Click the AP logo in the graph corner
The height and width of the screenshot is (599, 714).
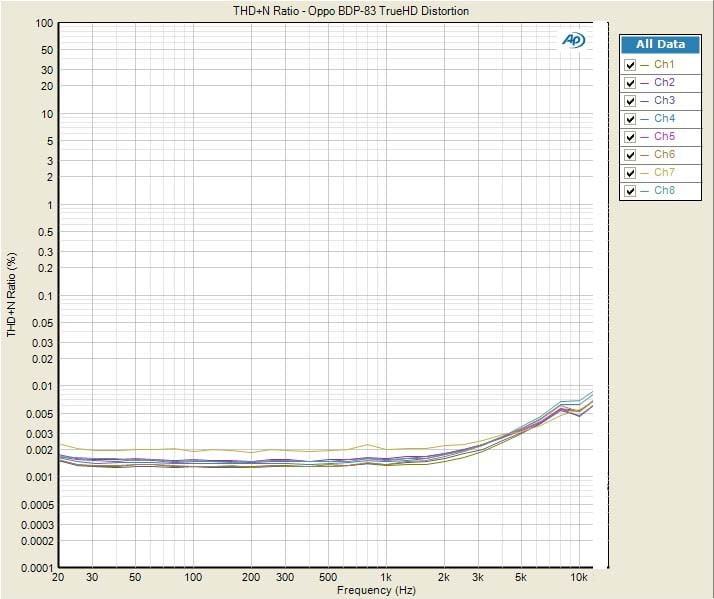pyautogui.click(x=574, y=40)
